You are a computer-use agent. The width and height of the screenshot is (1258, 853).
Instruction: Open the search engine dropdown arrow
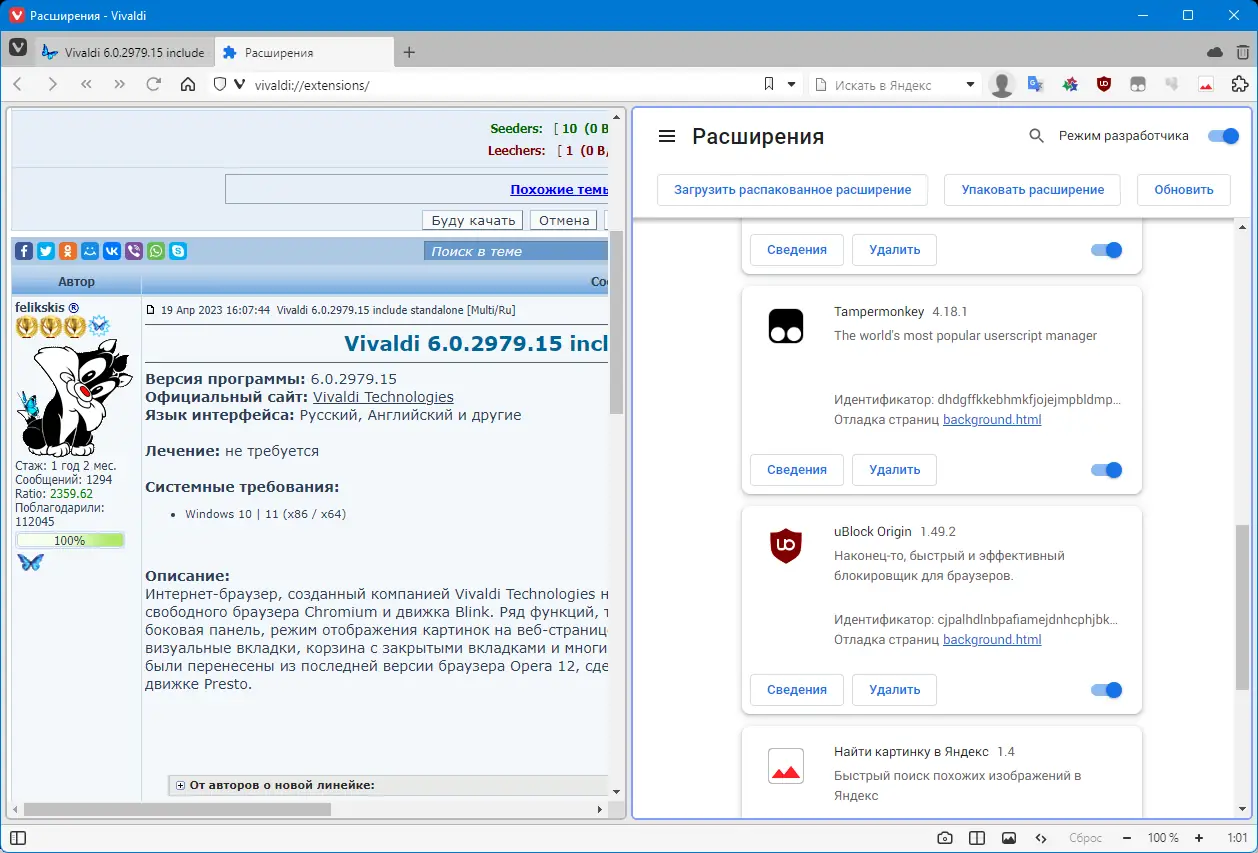(x=970, y=85)
